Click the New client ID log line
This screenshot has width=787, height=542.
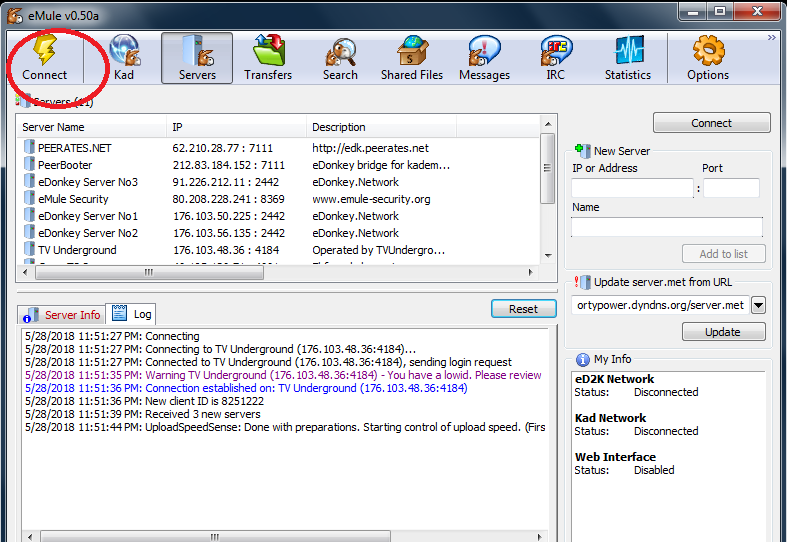145,401
